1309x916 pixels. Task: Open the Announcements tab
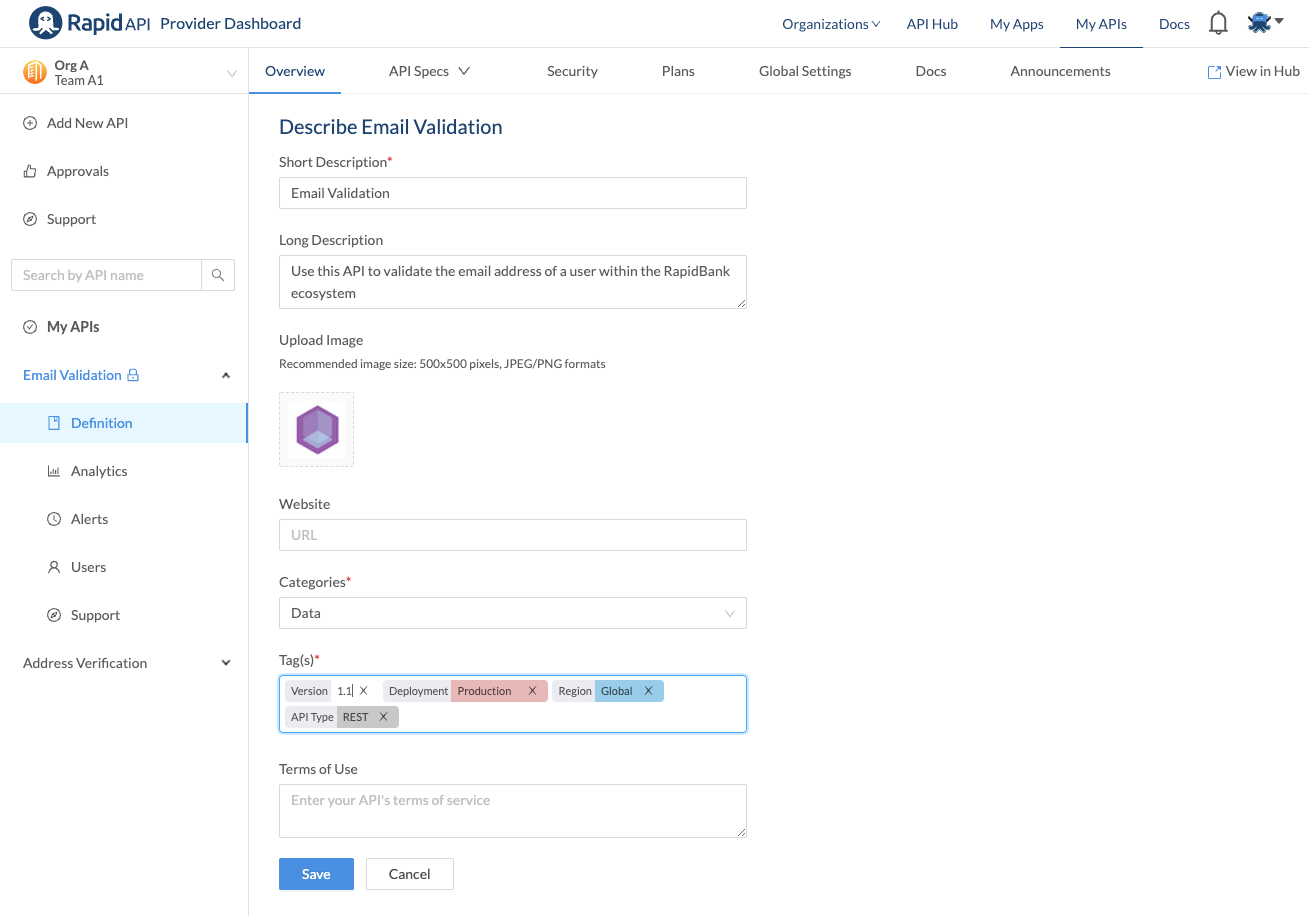[1060, 71]
